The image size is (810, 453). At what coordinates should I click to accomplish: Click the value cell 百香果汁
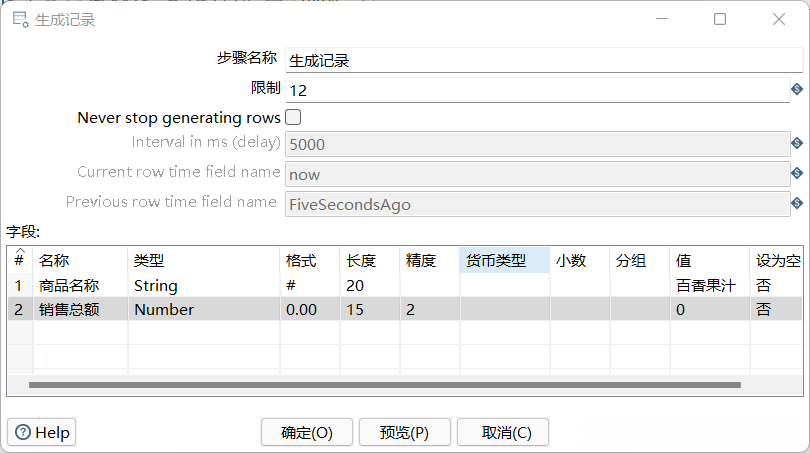tap(709, 285)
